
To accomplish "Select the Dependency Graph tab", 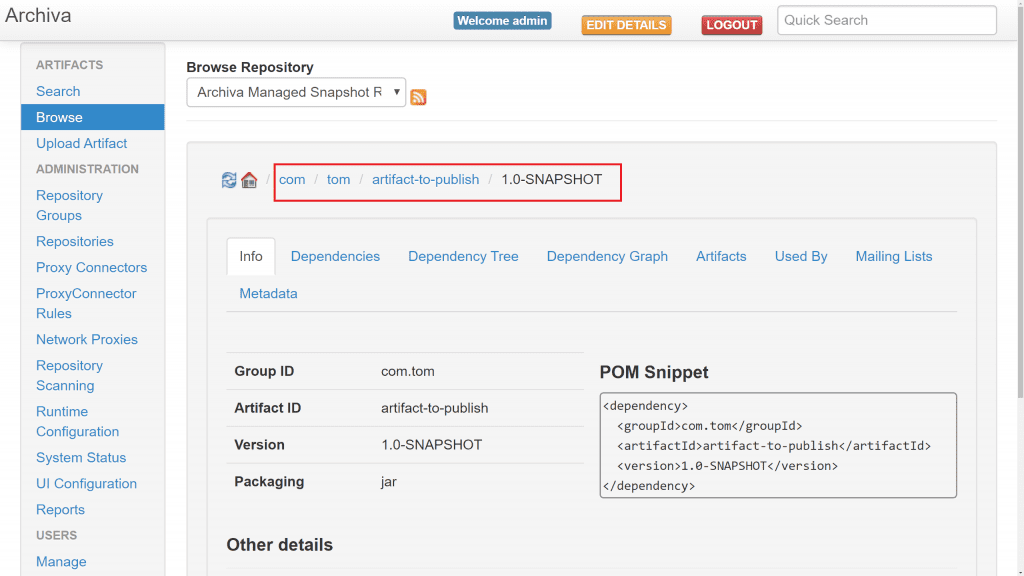I will (607, 256).
